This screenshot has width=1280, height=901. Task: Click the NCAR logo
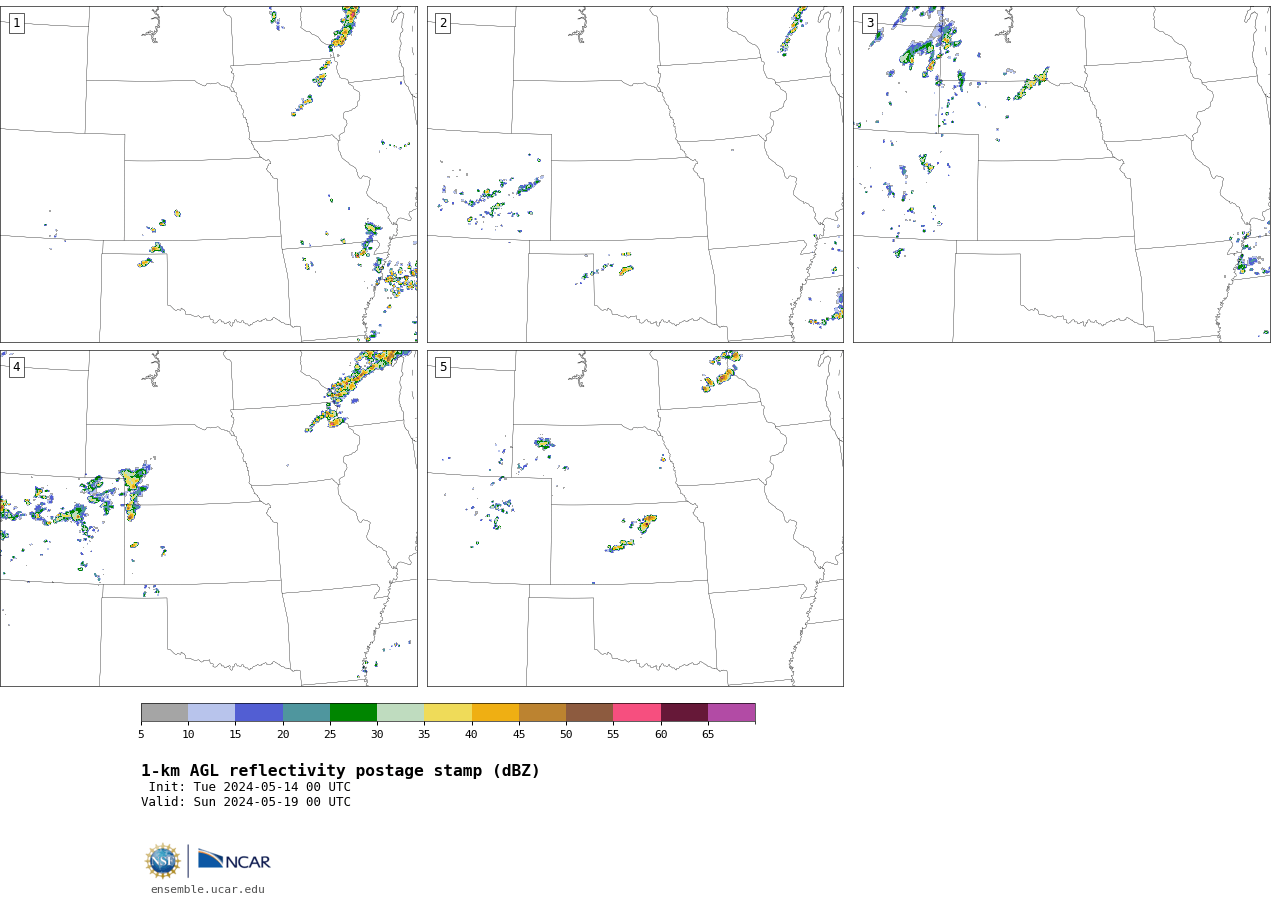(234, 860)
